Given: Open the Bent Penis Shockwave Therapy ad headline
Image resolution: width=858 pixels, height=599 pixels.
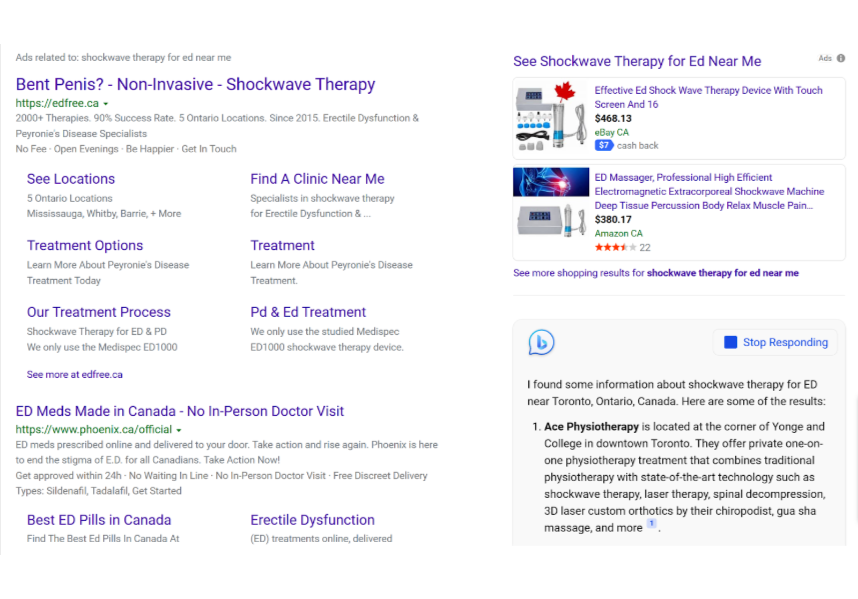Looking at the screenshot, I should (x=195, y=84).
